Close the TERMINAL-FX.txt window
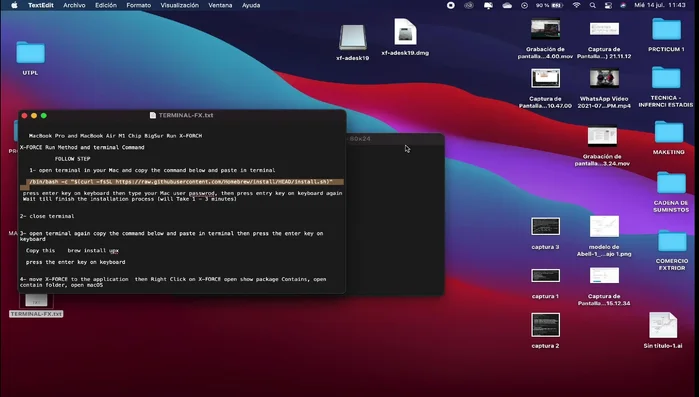 click(25, 115)
